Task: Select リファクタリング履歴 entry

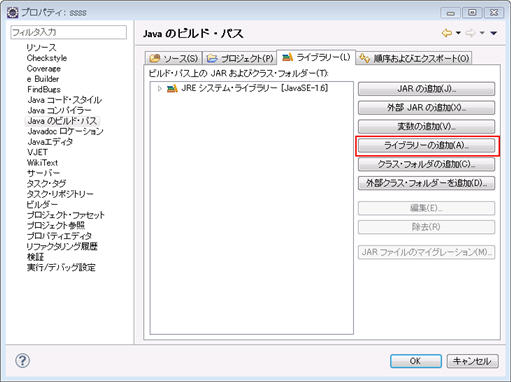Action: (x=62, y=246)
